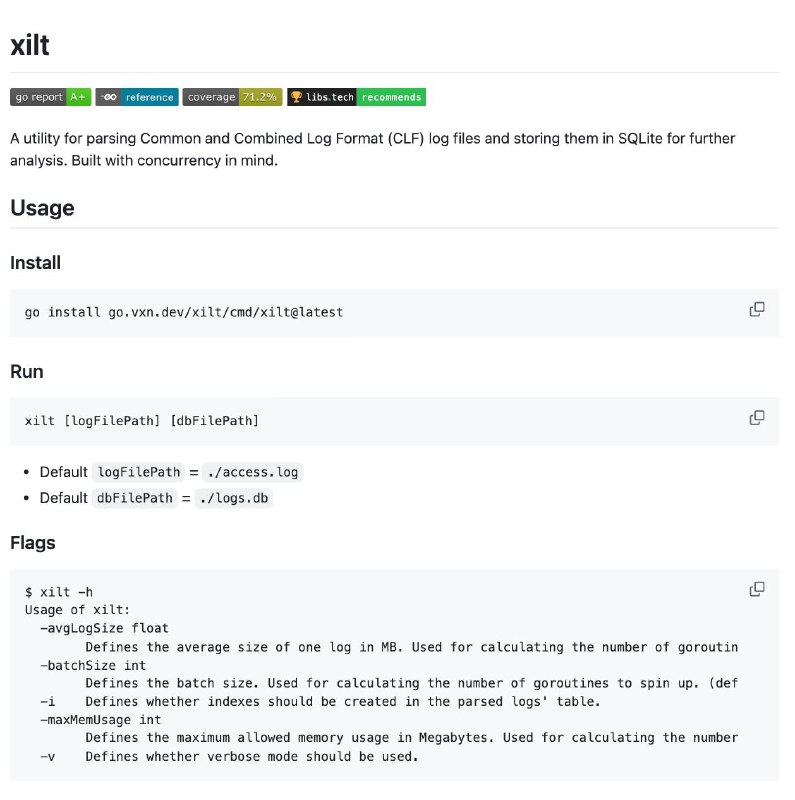The height and width of the screenshot is (800, 795).
Task: Click the xilt main heading
Action: 30,45
